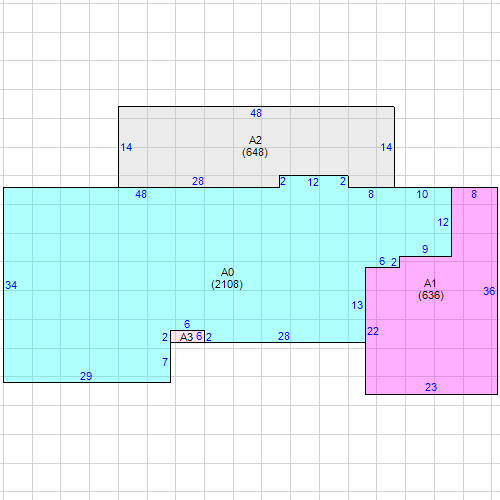Select the 2 next to the step's 6
This screenshot has width=500, height=500.
coord(394,262)
